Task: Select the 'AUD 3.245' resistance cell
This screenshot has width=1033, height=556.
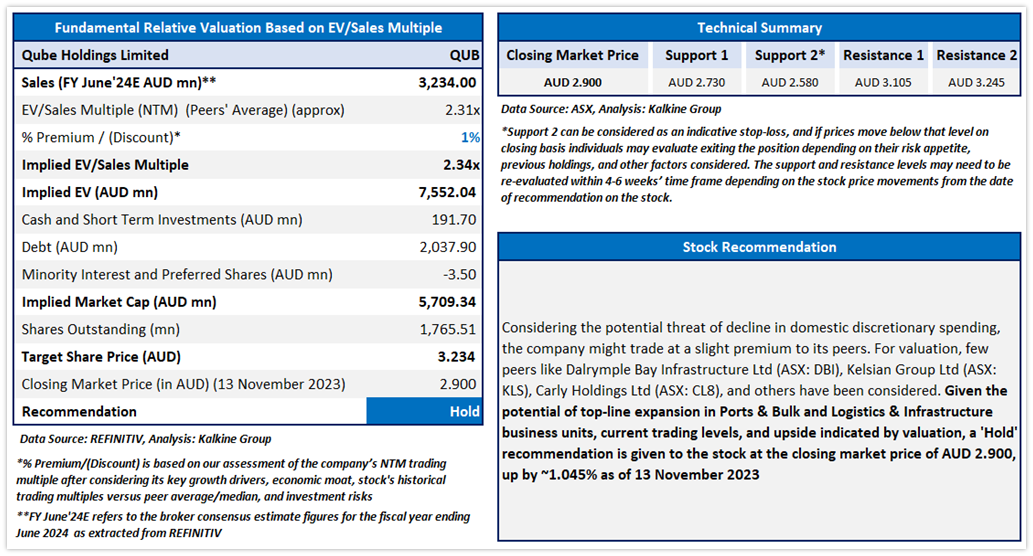Action: click(x=977, y=83)
